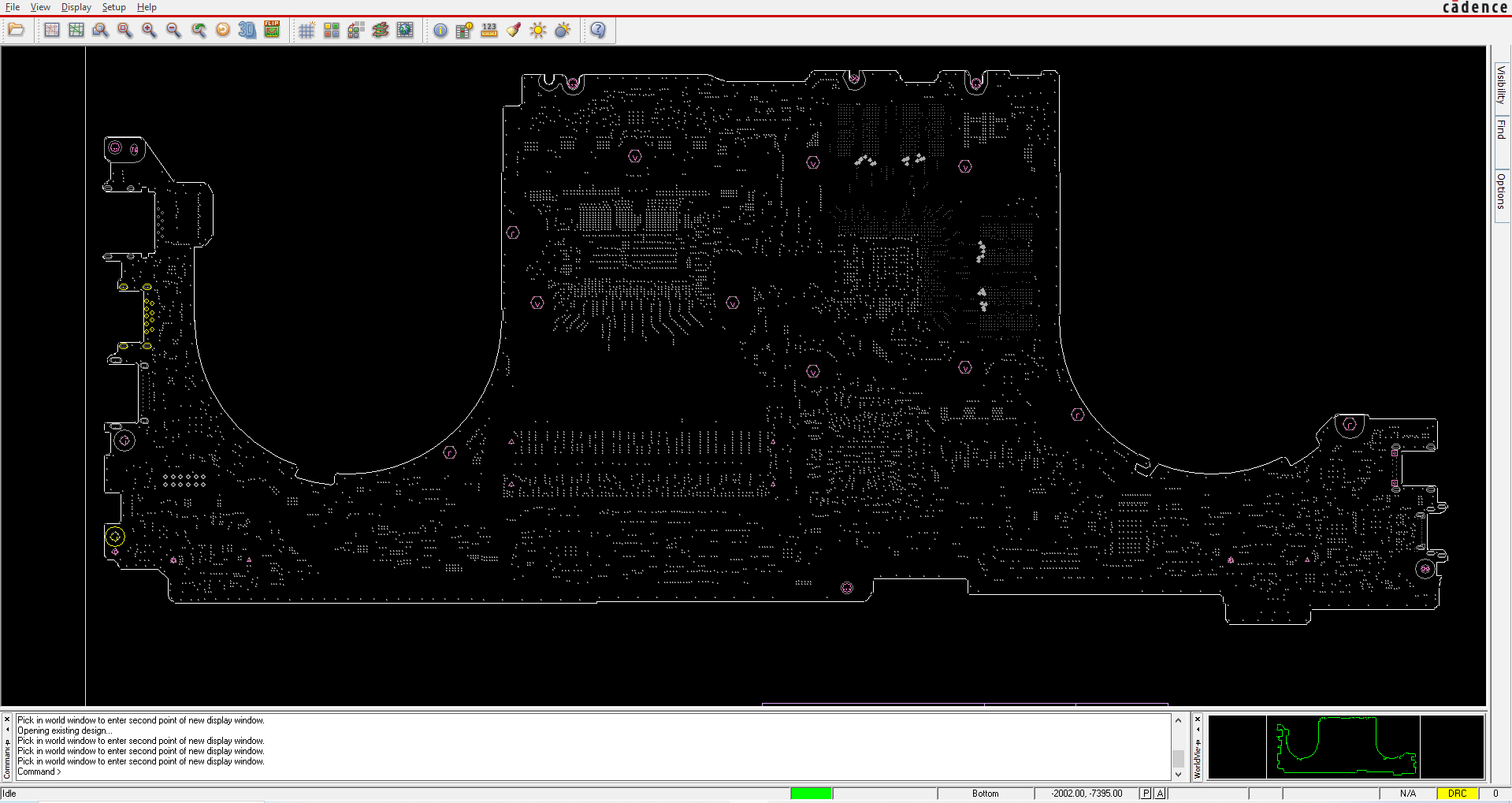Click command window scrollbar down arrow
The height and width of the screenshot is (803, 1512).
1178,775
